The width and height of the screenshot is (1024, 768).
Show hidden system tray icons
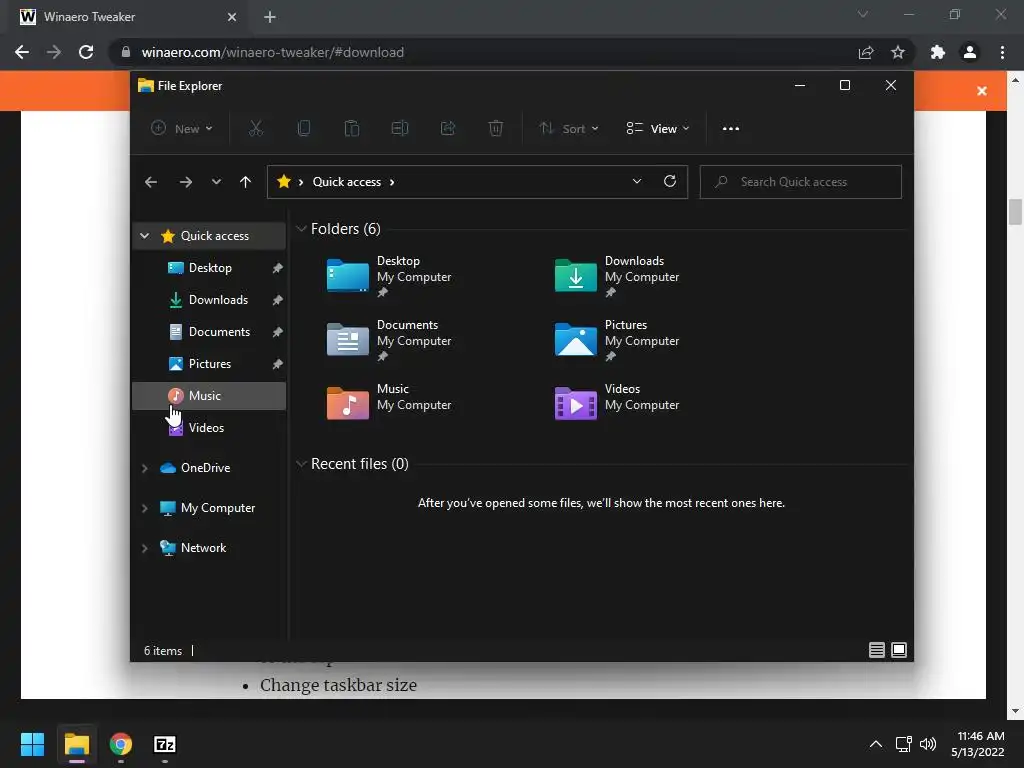click(876, 744)
